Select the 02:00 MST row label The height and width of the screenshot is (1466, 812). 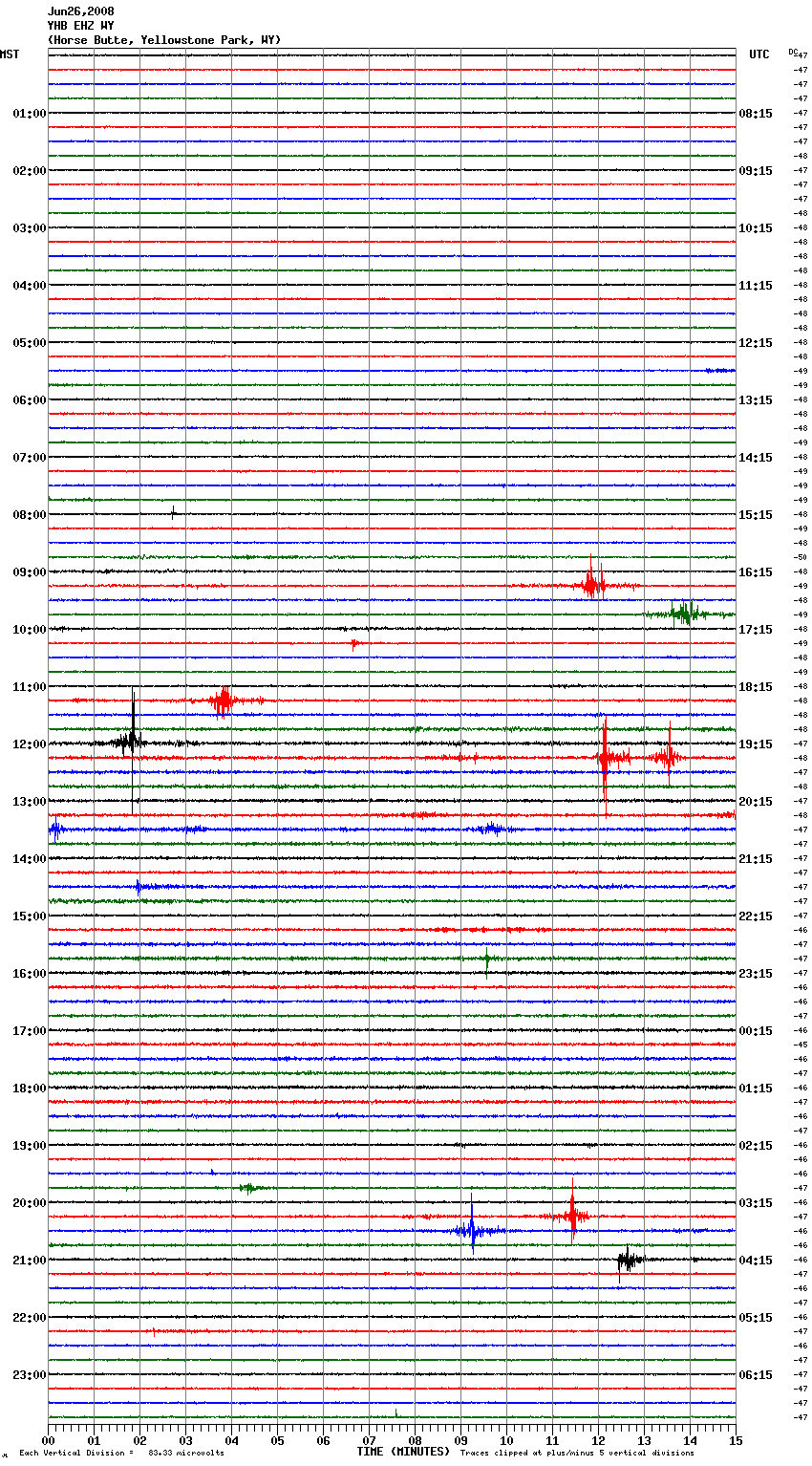pos(29,171)
